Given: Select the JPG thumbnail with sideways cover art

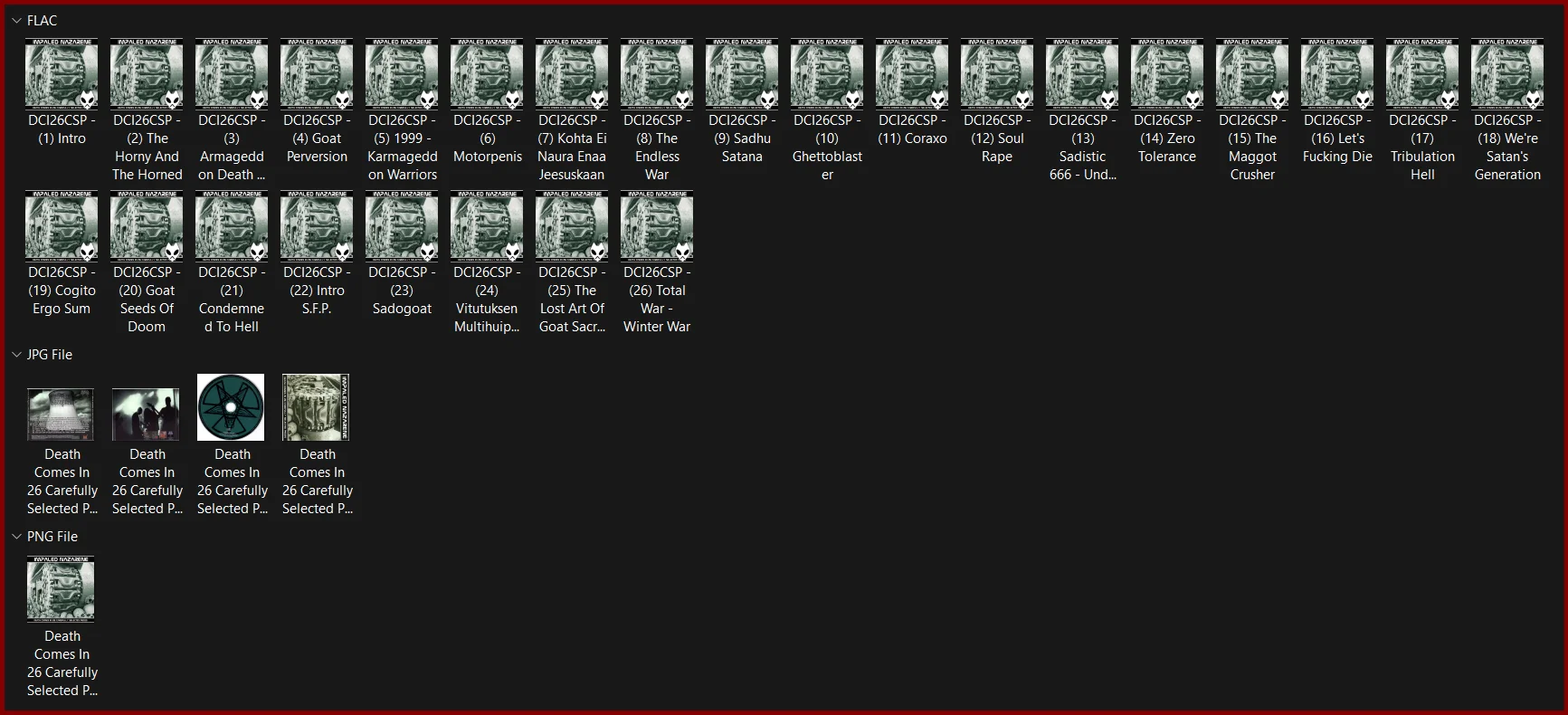Looking at the screenshot, I should pyautogui.click(x=316, y=407).
